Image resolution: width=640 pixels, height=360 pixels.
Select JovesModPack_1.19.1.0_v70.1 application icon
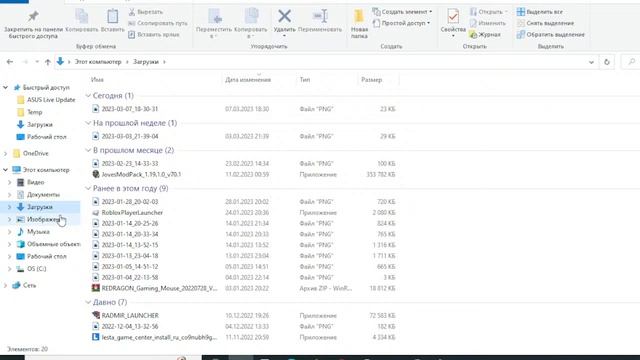pos(96,174)
